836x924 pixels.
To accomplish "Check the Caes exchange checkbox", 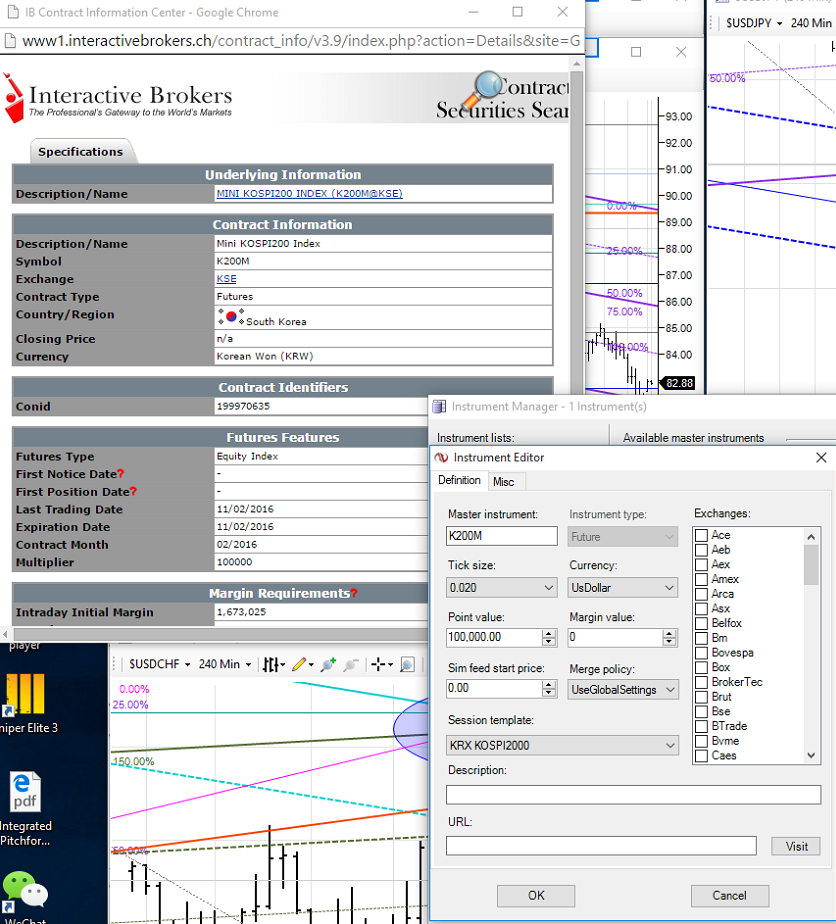I will tap(701, 756).
